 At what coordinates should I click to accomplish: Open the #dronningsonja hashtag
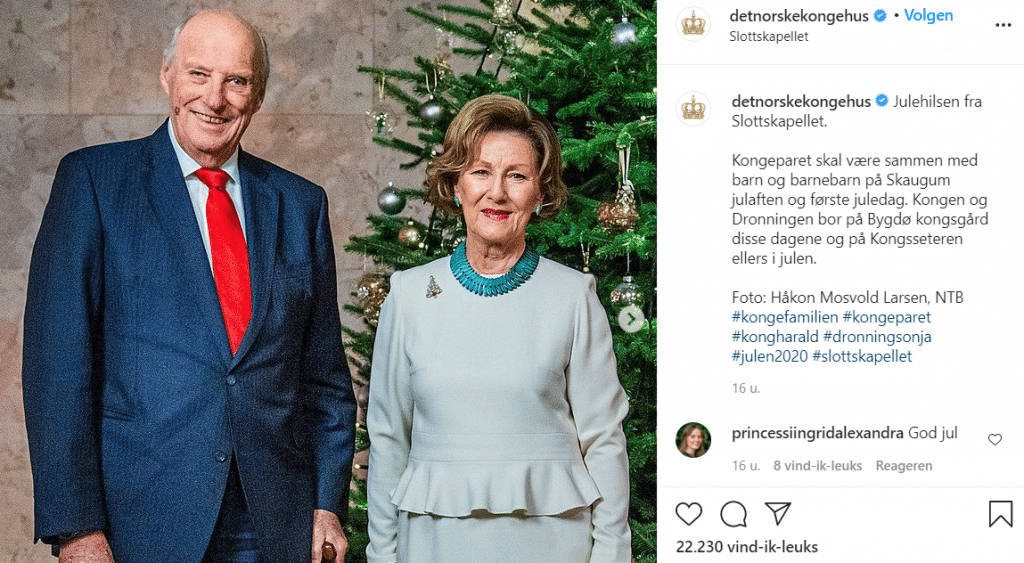877,337
